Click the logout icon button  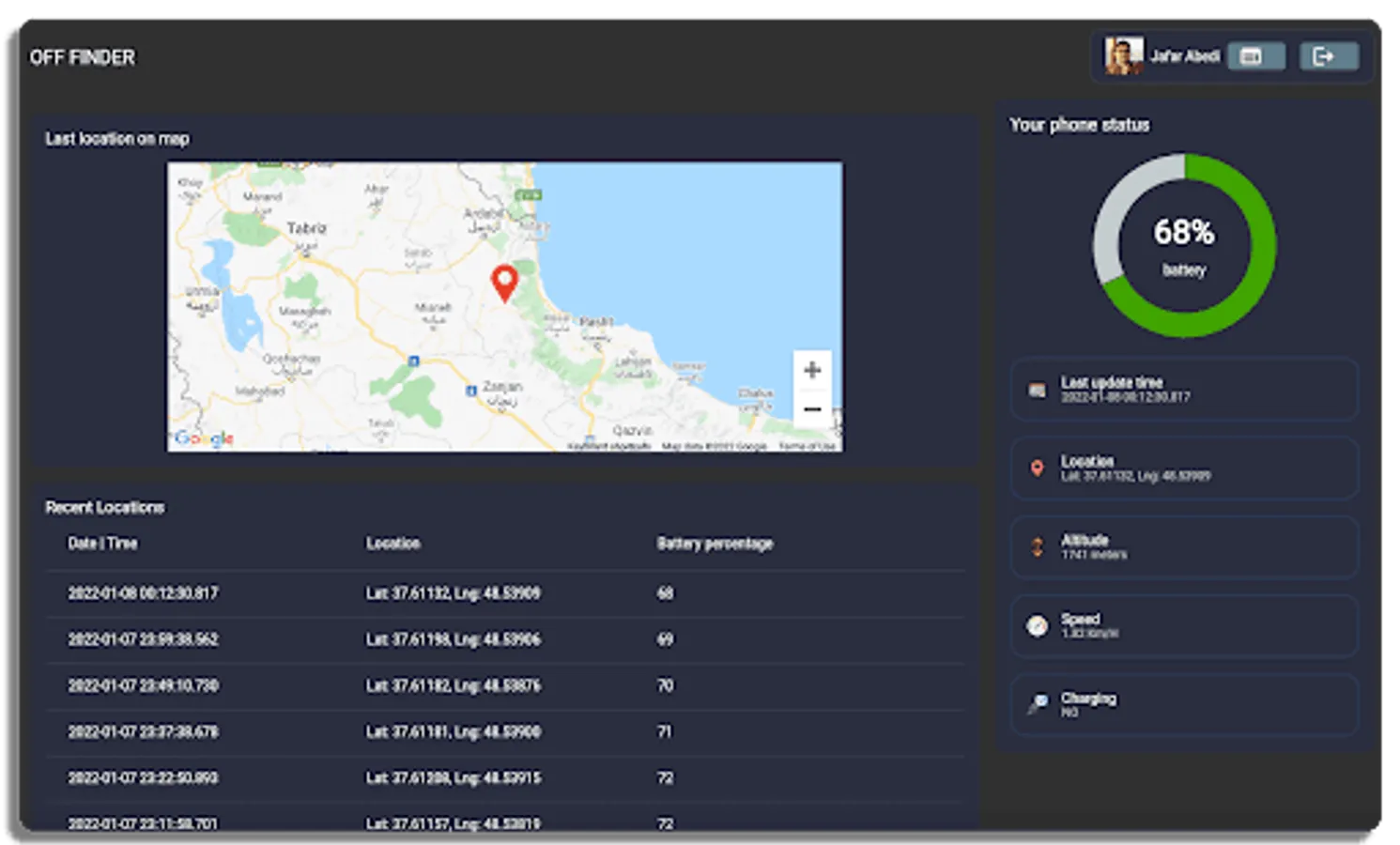1329,57
